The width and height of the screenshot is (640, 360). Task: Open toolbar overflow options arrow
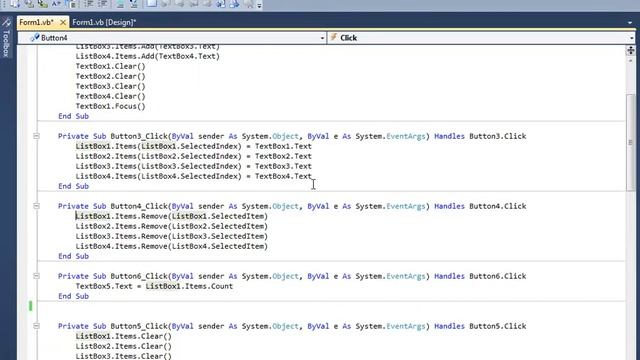(x=259, y=5)
